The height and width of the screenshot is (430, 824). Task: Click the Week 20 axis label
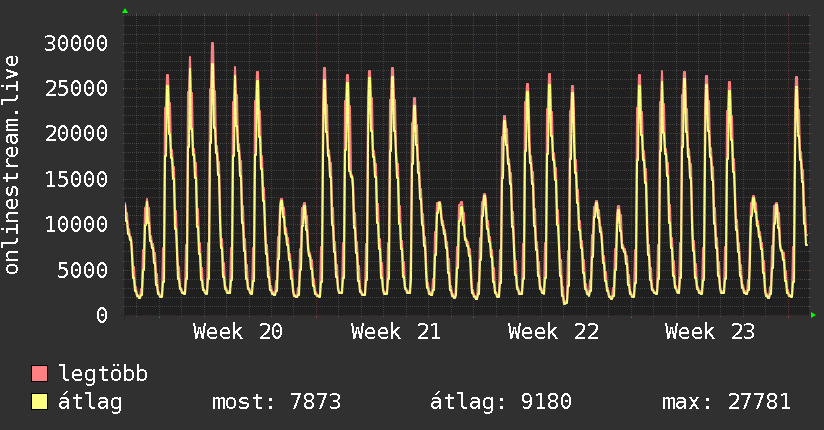point(238,332)
